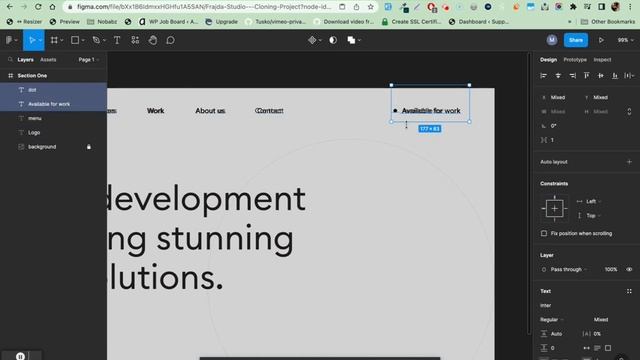640x360 pixels.
Task: Select the Hand tool
Action: pyautogui.click(x=153, y=40)
